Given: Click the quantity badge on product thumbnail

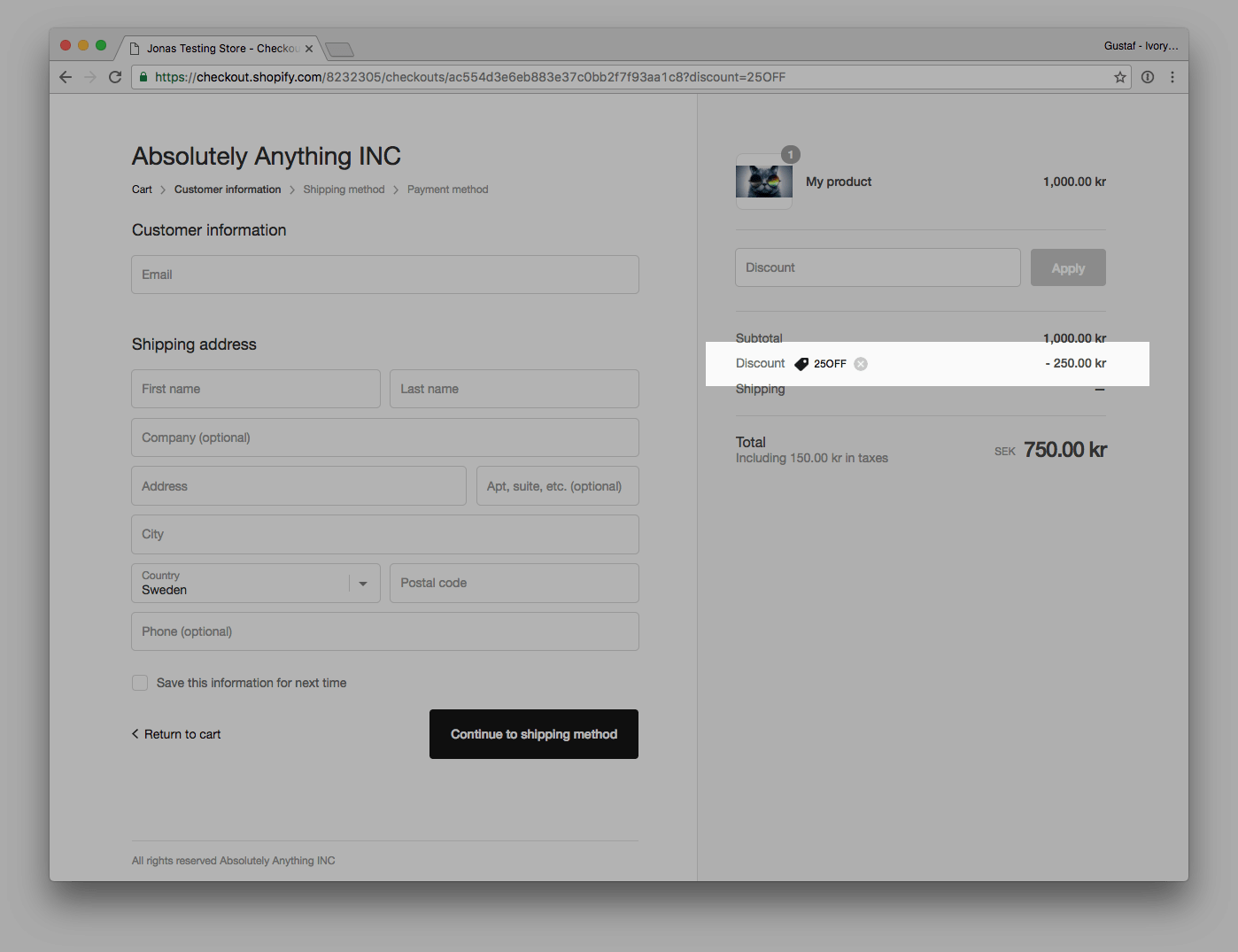Looking at the screenshot, I should point(791,155).
